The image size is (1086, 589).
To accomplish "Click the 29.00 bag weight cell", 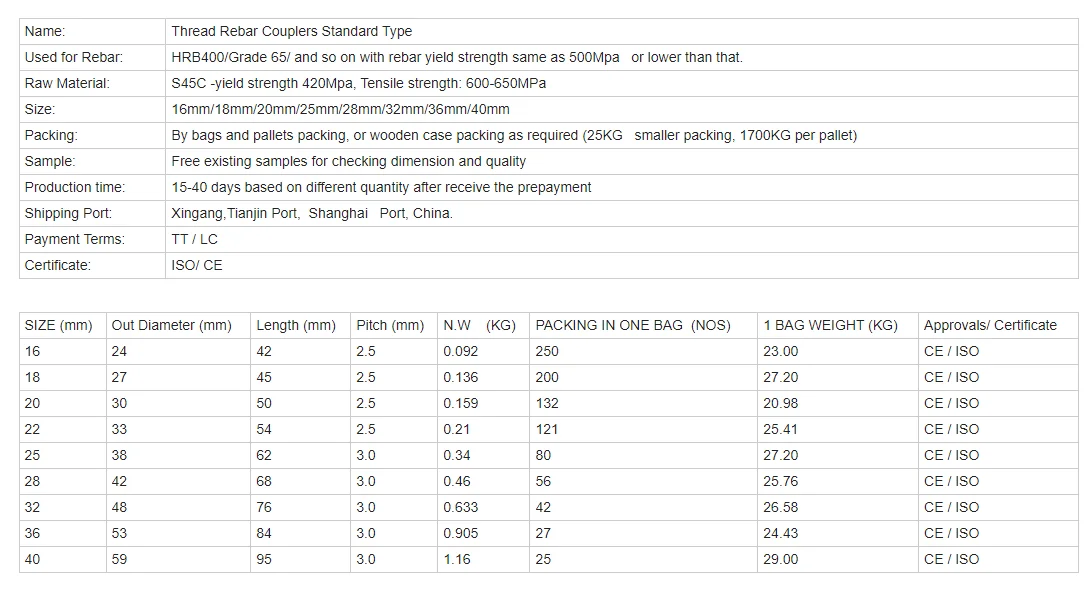I will point(837,559).
